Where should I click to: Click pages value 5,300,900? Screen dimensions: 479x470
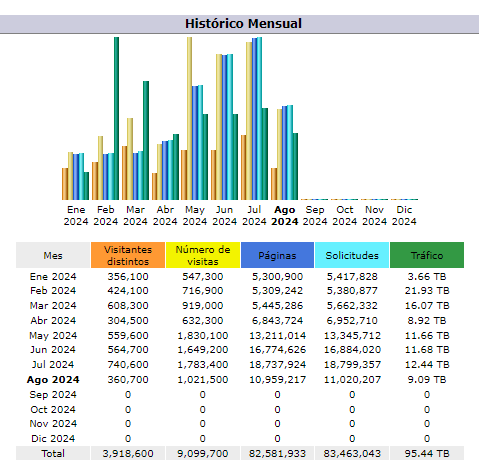[277, 277]
